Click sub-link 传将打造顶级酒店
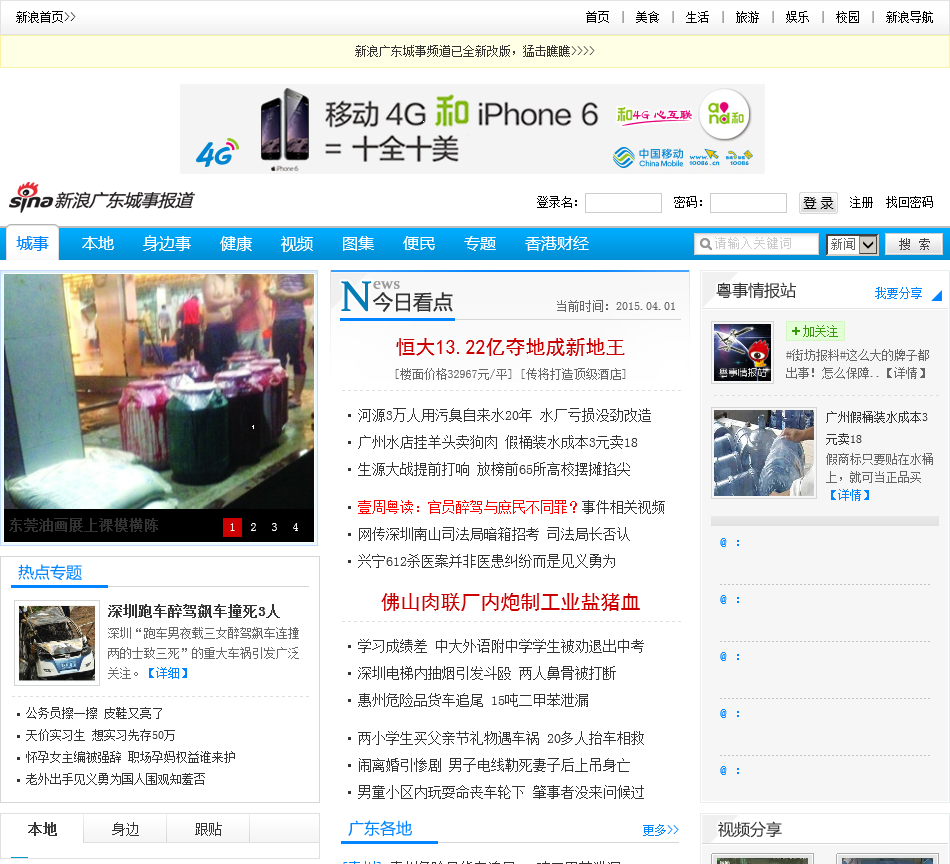 573,374
